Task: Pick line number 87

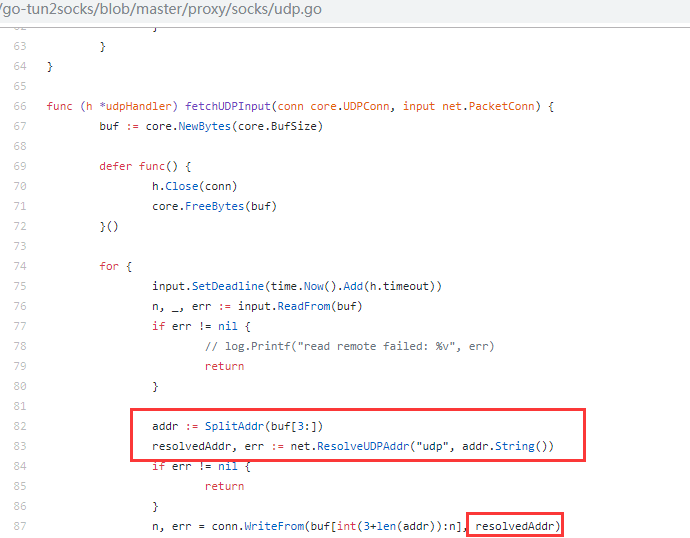Action: pos(20,526)
